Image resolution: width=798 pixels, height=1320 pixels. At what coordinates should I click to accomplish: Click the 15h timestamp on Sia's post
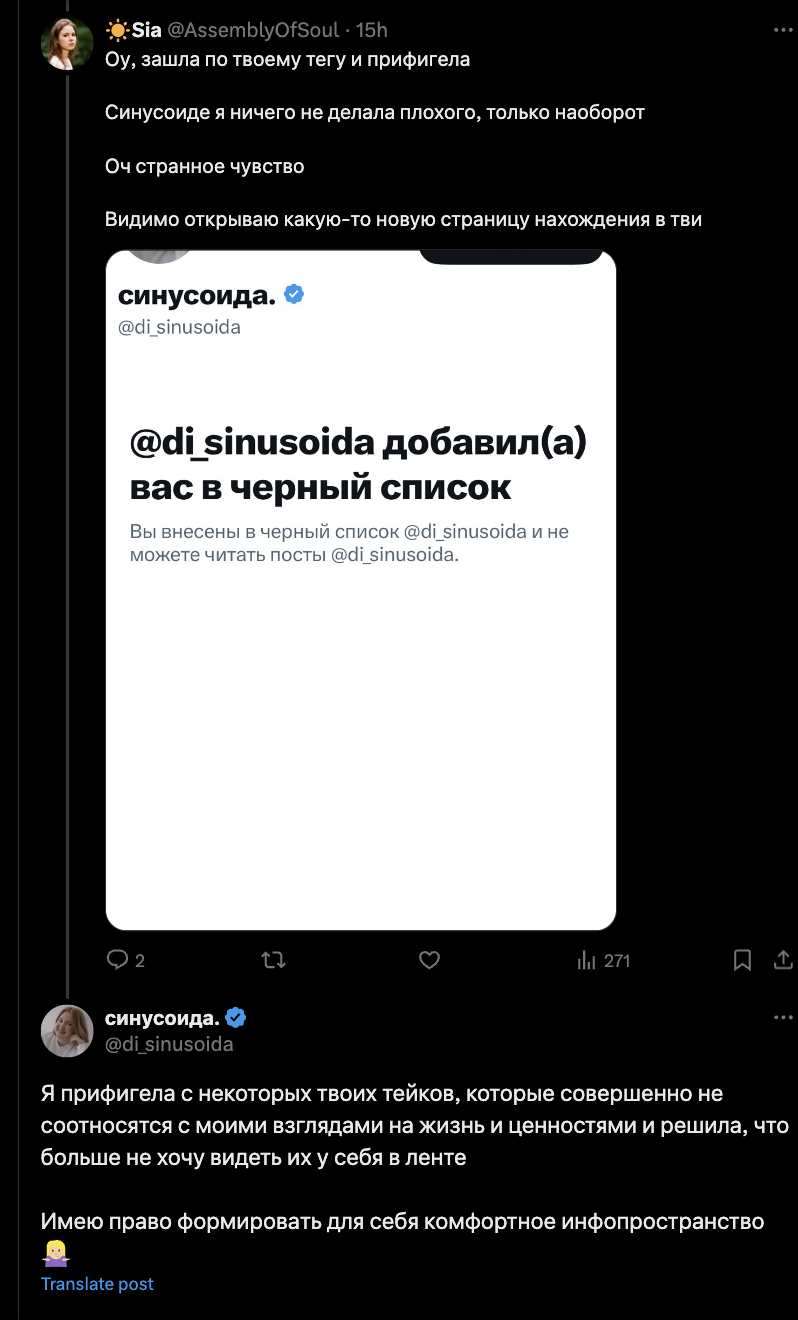(372, 31)
